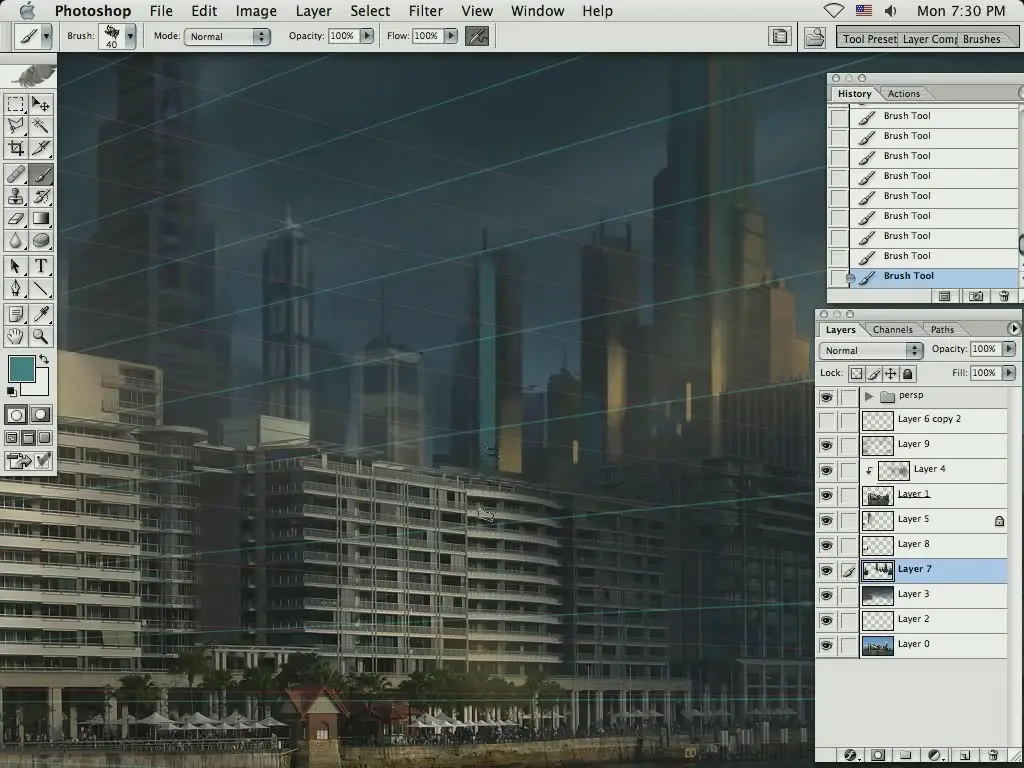Enable the airbrush option
The image size is (1024, 768).
(x=477, y=36)
